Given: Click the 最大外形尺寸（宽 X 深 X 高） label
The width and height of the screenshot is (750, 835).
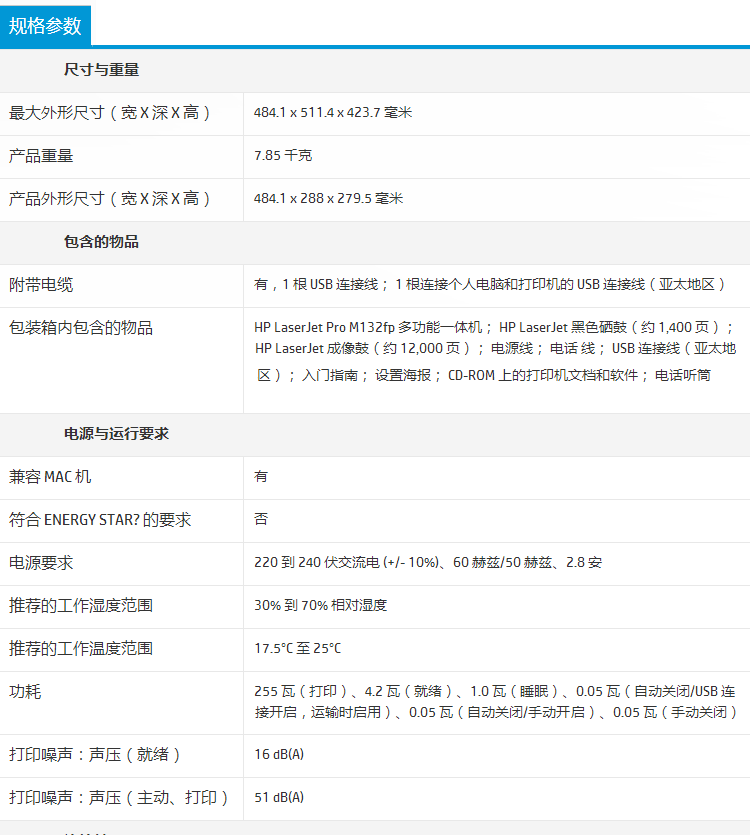Looking at the screenshot, I should pos(110,113).
